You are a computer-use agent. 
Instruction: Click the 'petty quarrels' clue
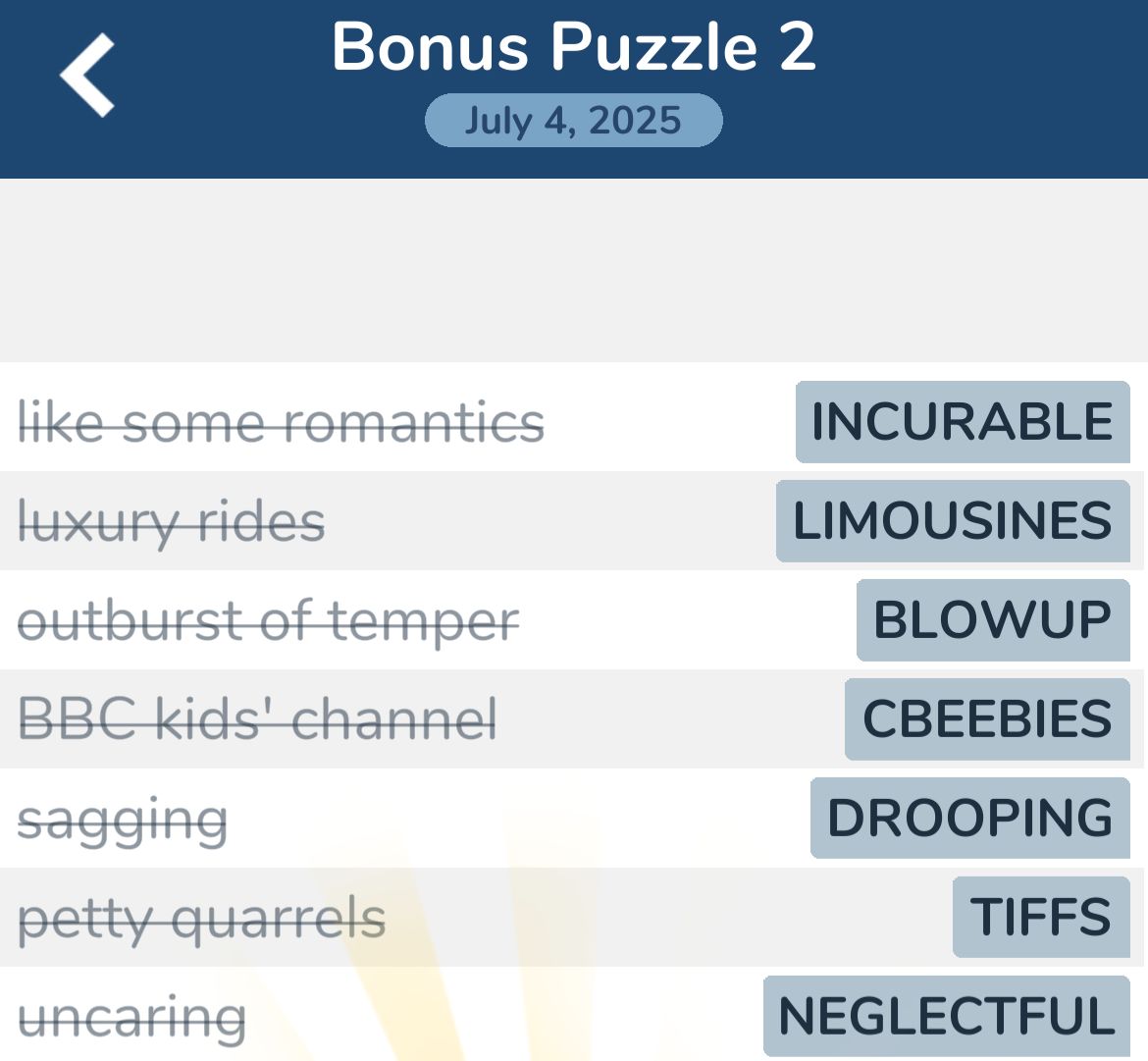200,918
